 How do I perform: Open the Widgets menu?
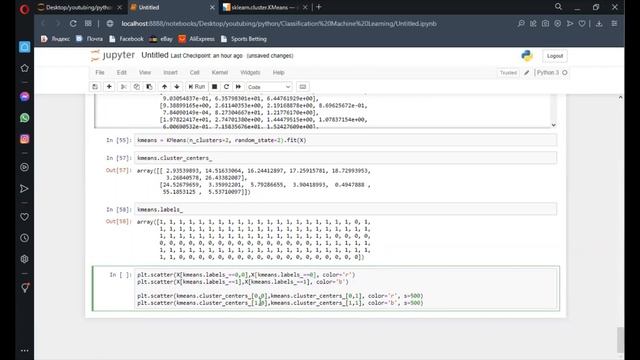(x=250, y=72)
